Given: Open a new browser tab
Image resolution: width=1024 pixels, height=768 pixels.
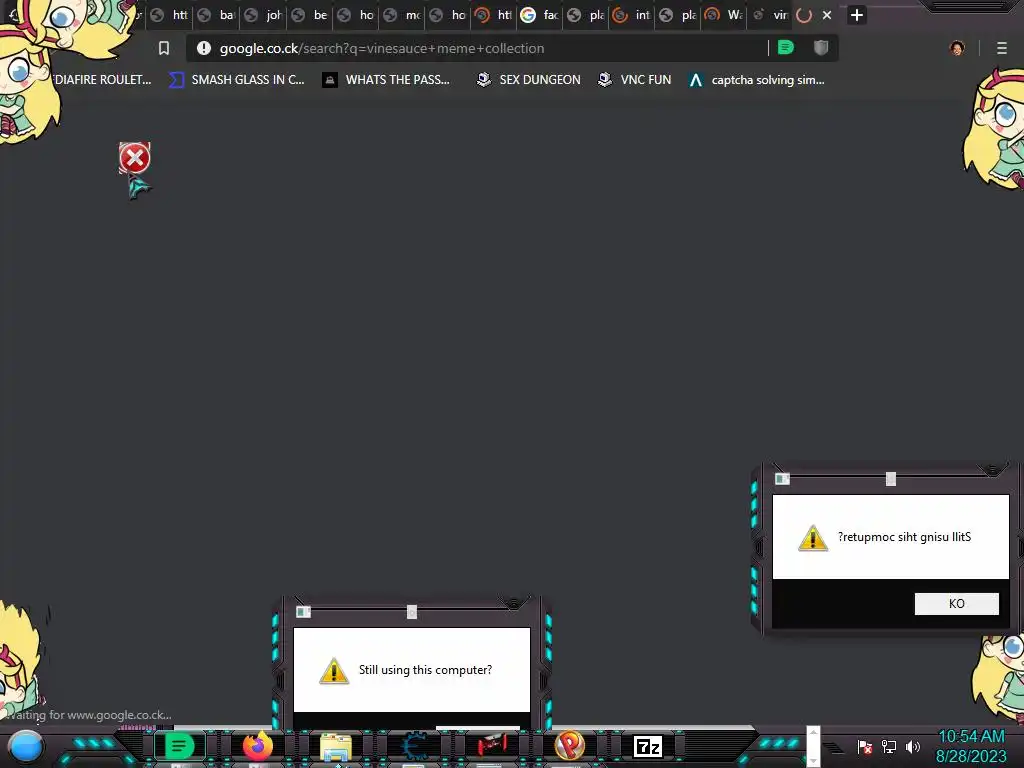Looking at the screenshot, I should pyautogui.click(x=857, y=15).
